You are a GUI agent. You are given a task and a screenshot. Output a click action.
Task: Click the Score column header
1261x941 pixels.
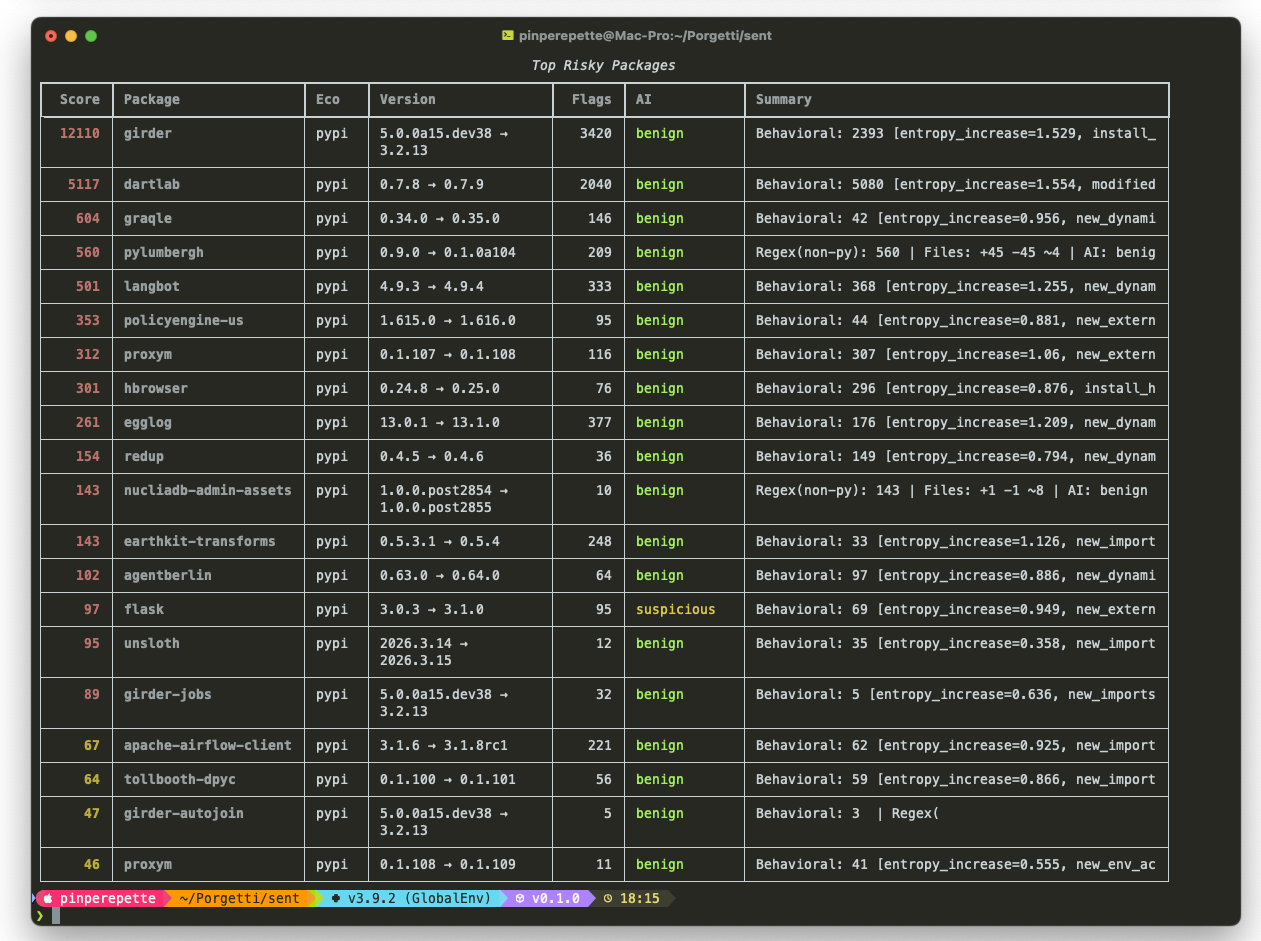[x=80, y=100]
